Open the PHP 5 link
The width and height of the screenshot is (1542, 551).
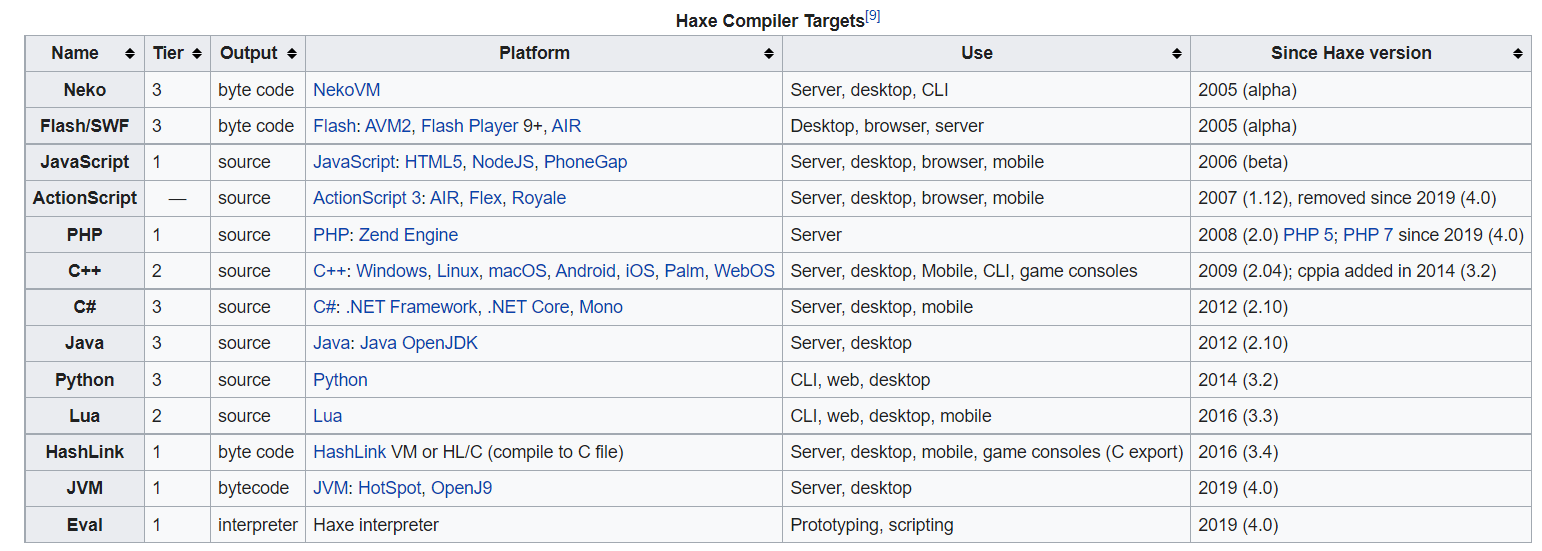(x=1307, y=235)
